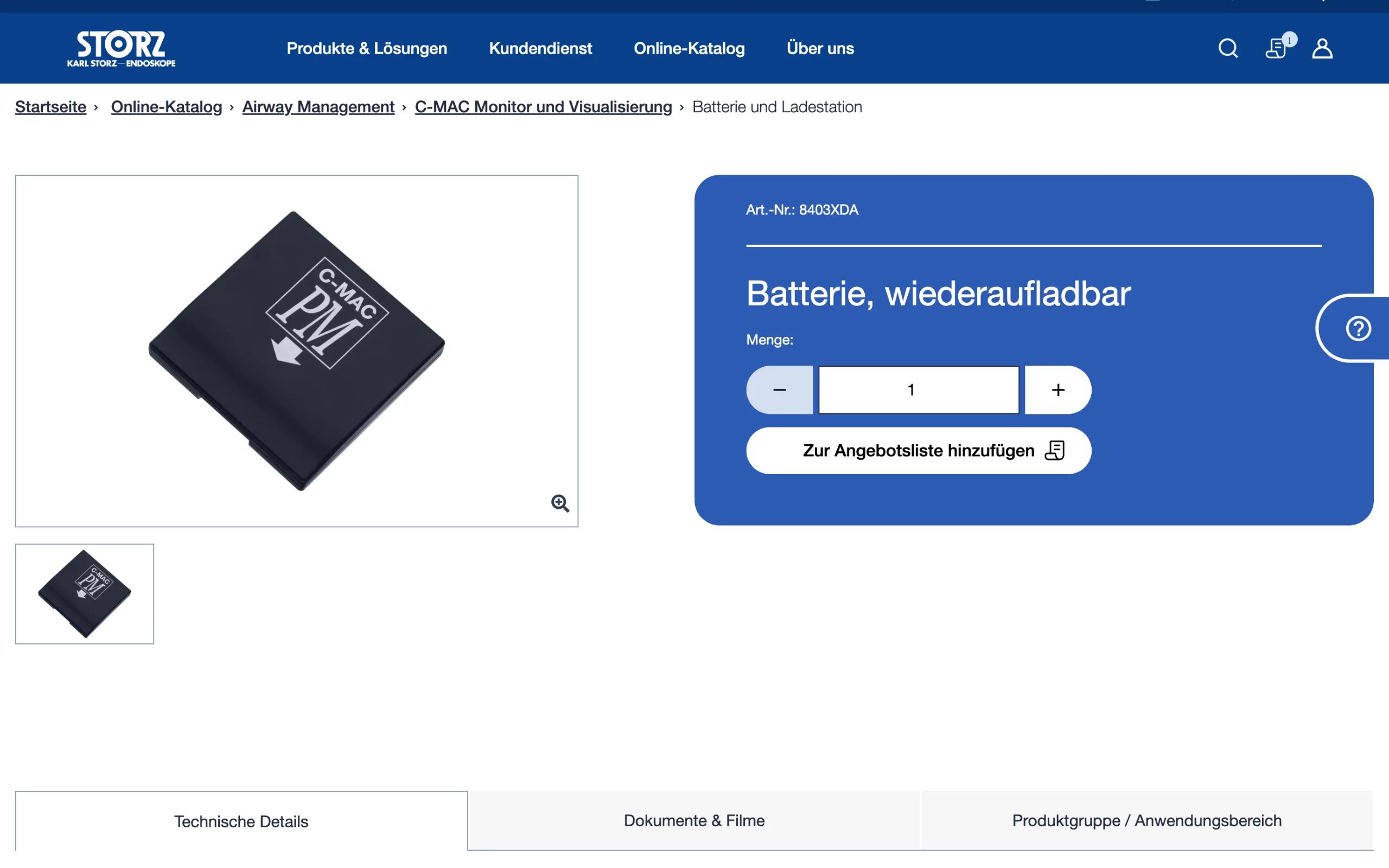Switch to Produktgruppe / Anwendungsbereich tab

(x=1147, y=821)
